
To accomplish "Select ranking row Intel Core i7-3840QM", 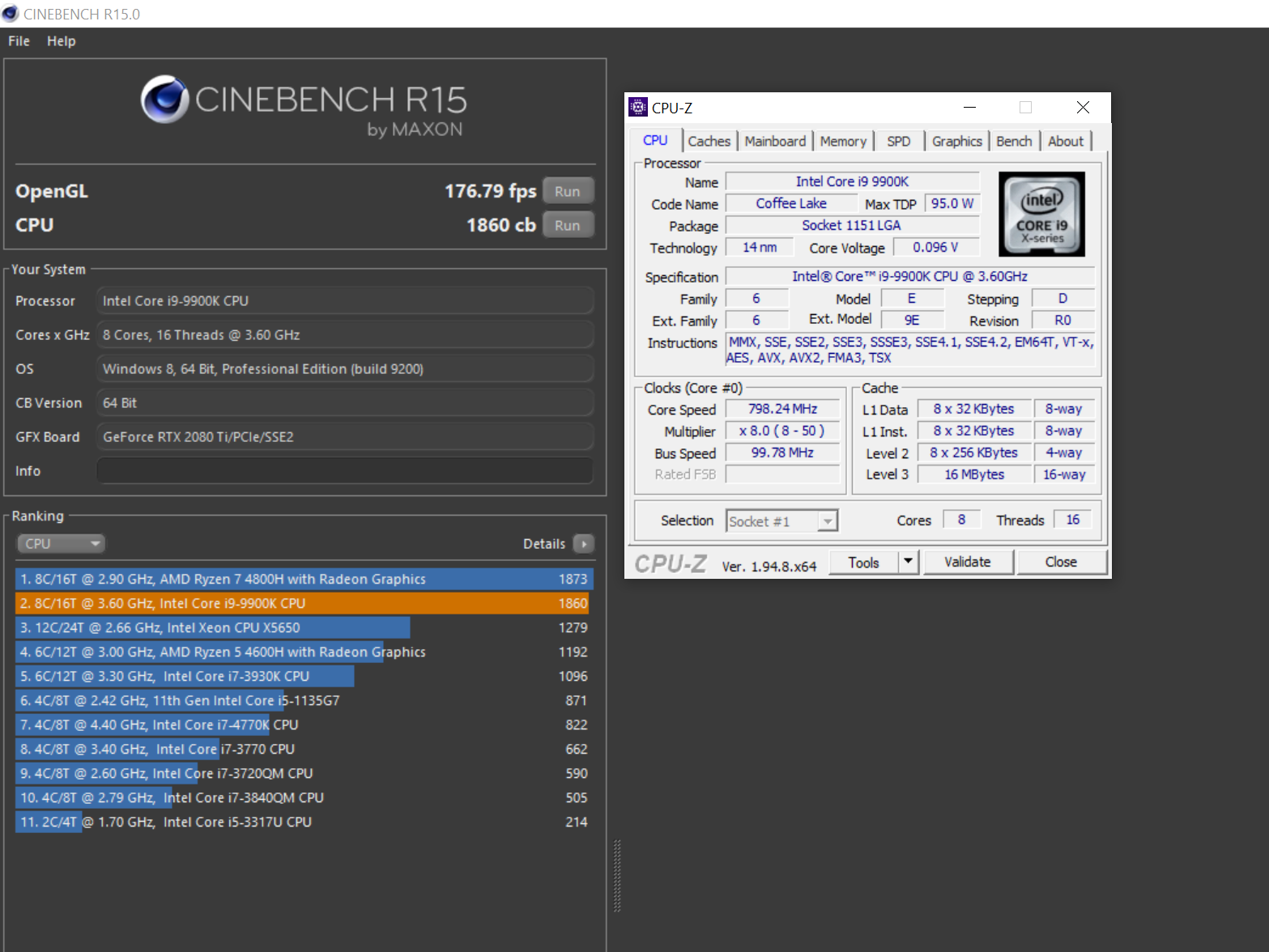I will [x=304, y=797].
